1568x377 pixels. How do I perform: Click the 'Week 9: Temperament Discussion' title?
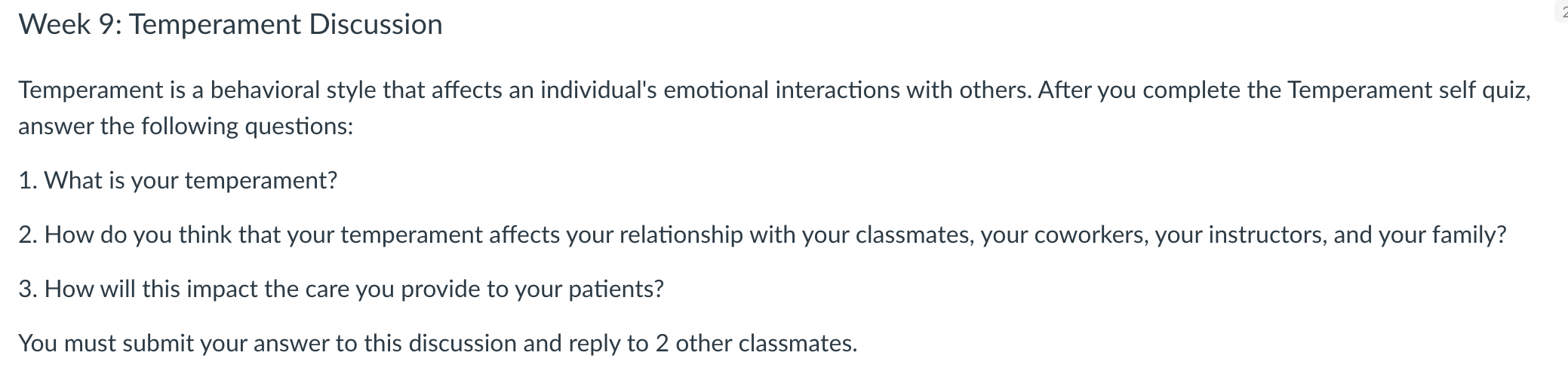click(x=230, y=25)
